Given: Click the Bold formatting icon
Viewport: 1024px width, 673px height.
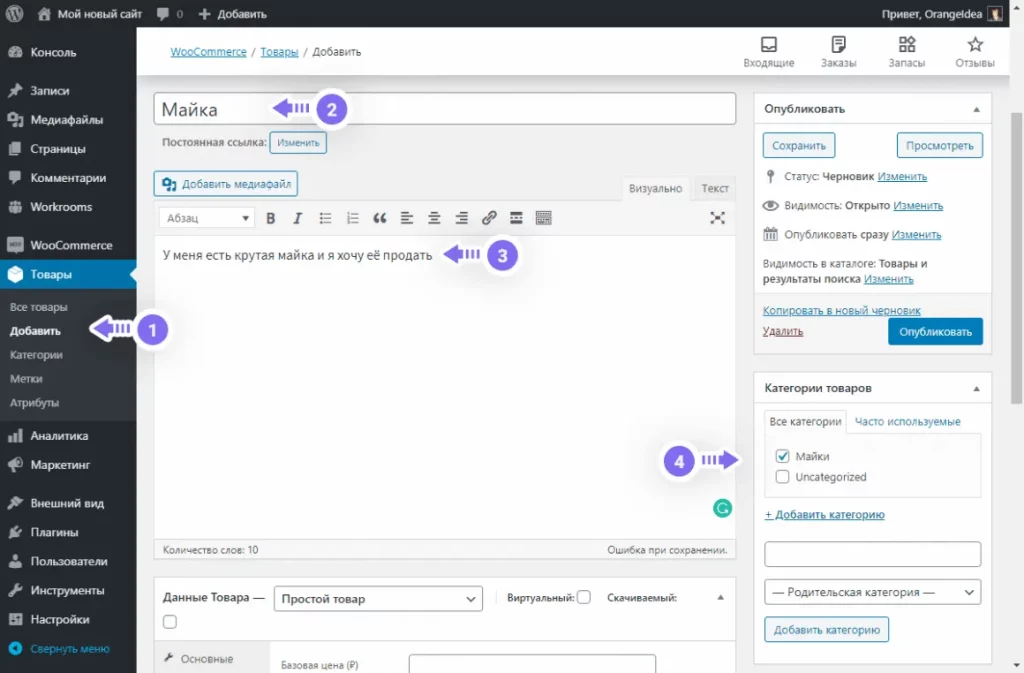Looking at the screenshot, I should pos(270,218).
